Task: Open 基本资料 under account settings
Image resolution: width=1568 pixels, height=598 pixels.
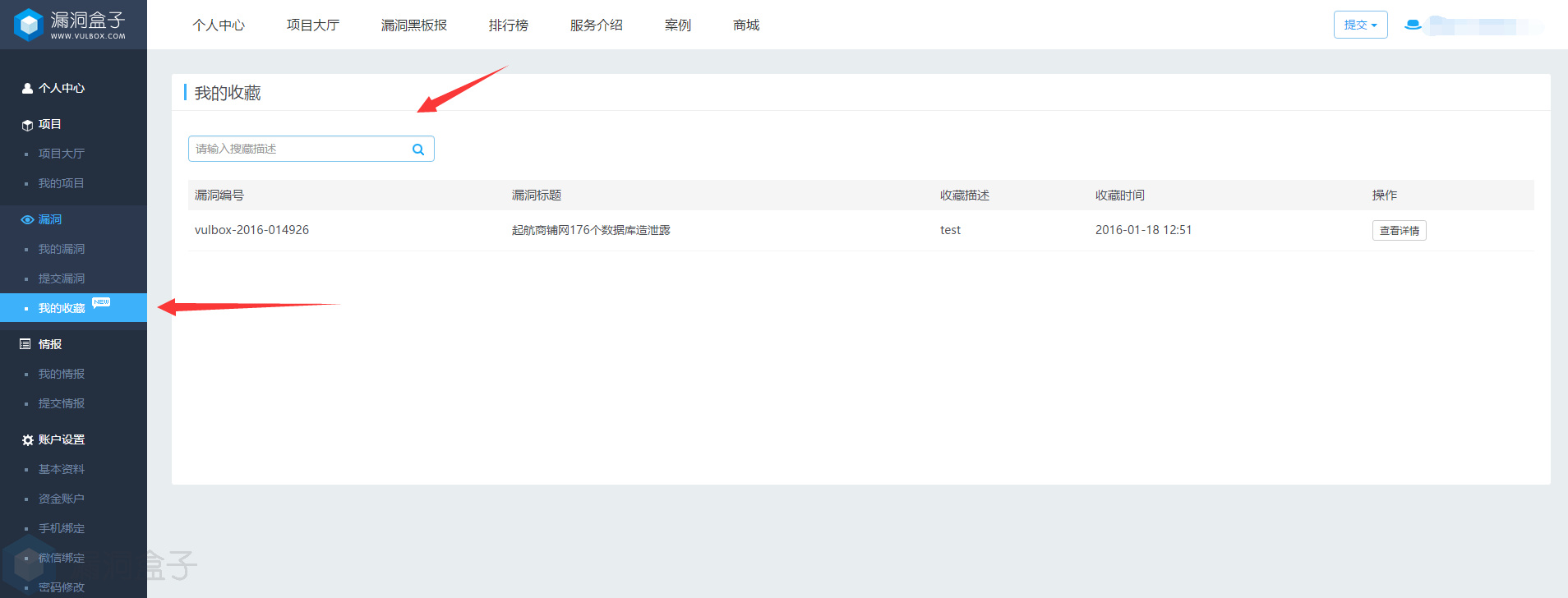Action: pos(62,469)
